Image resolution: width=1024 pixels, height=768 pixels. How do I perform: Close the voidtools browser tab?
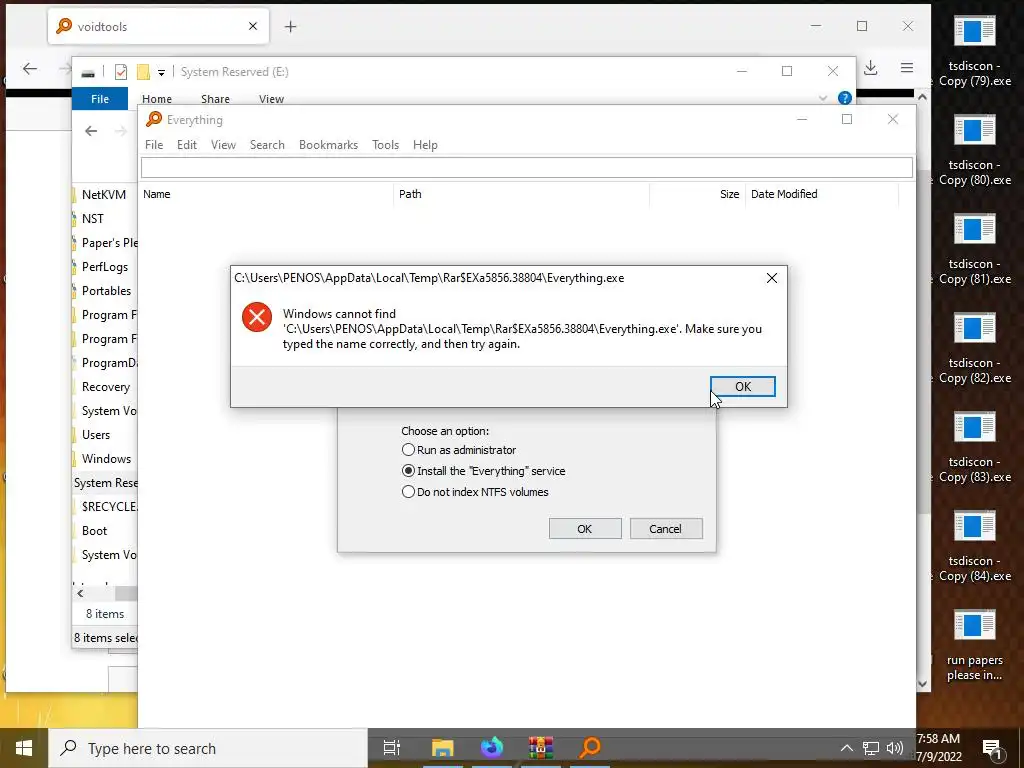[253, 26]
